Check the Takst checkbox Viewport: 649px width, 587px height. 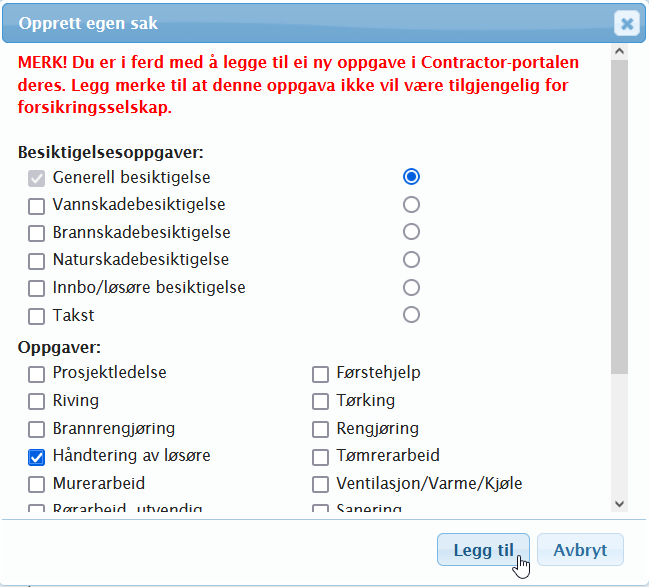[x=37, y=317]
